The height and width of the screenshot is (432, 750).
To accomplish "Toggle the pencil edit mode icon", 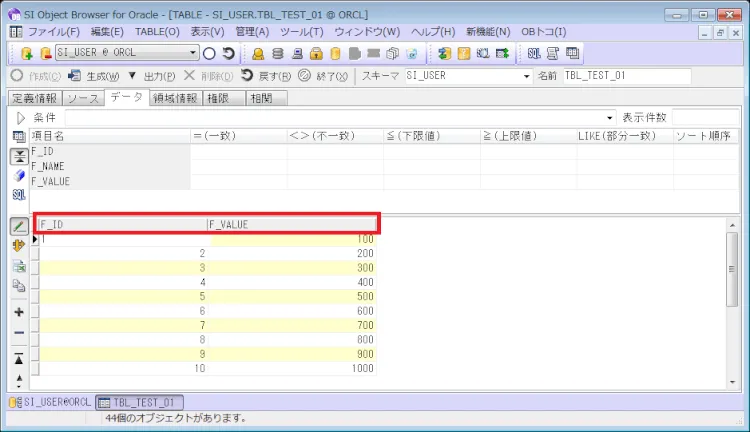I will tap(19, 226).
